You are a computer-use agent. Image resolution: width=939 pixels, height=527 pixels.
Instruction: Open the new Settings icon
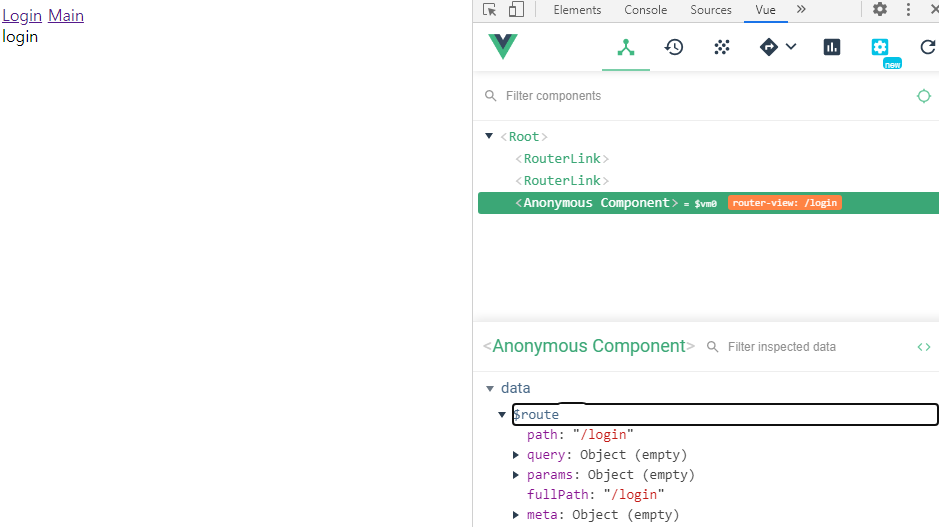(880, 47)
